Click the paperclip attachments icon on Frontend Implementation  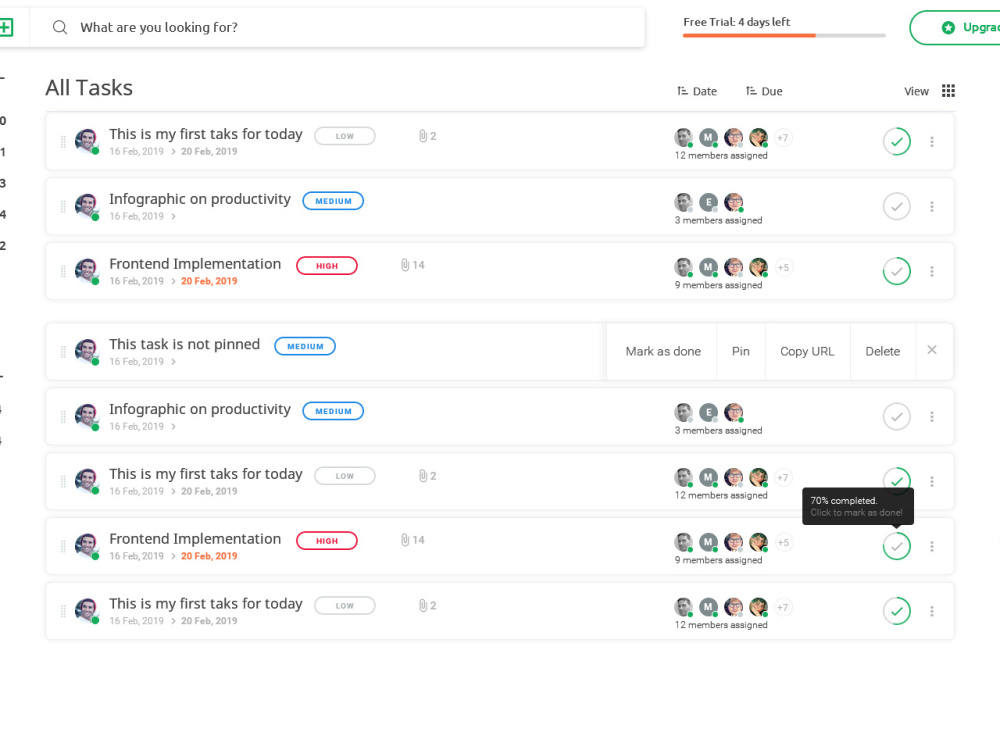tap(404, 264)
